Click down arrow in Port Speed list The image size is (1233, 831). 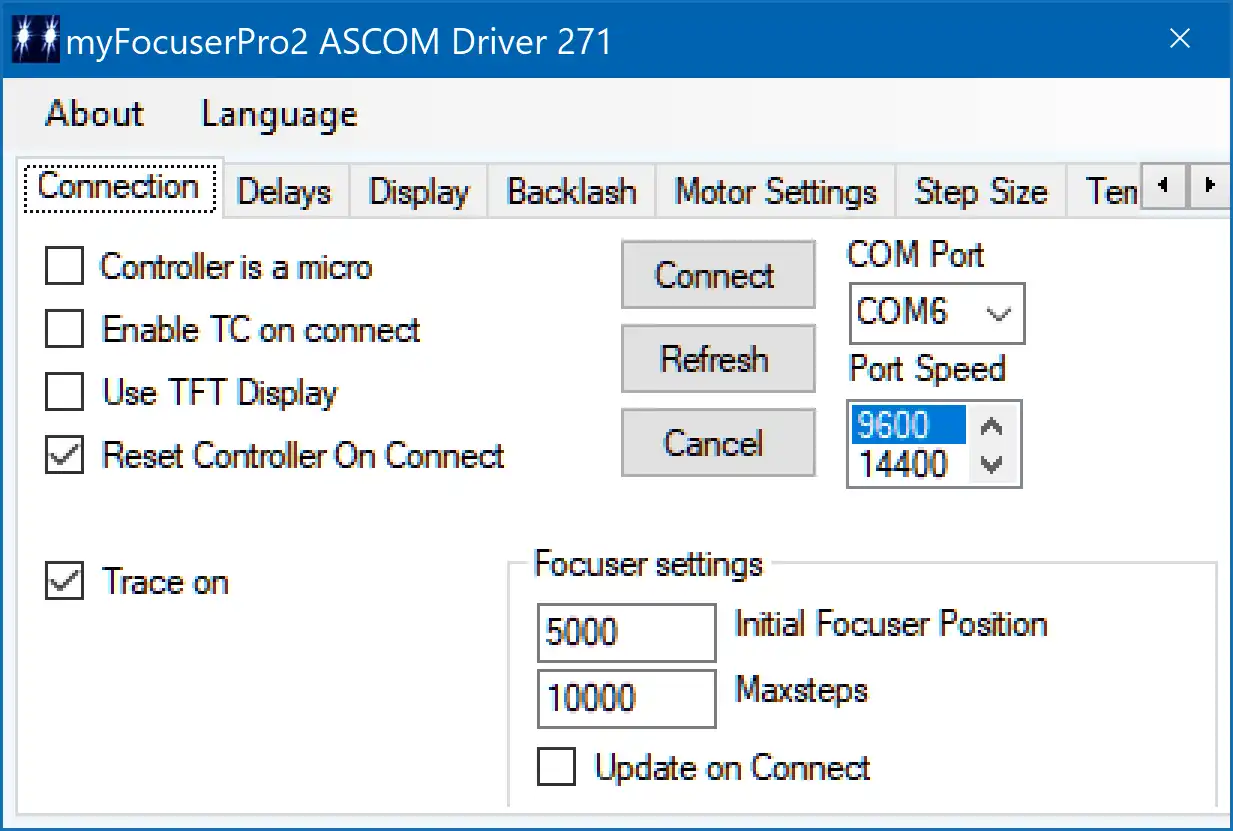(x=991, y=464)
